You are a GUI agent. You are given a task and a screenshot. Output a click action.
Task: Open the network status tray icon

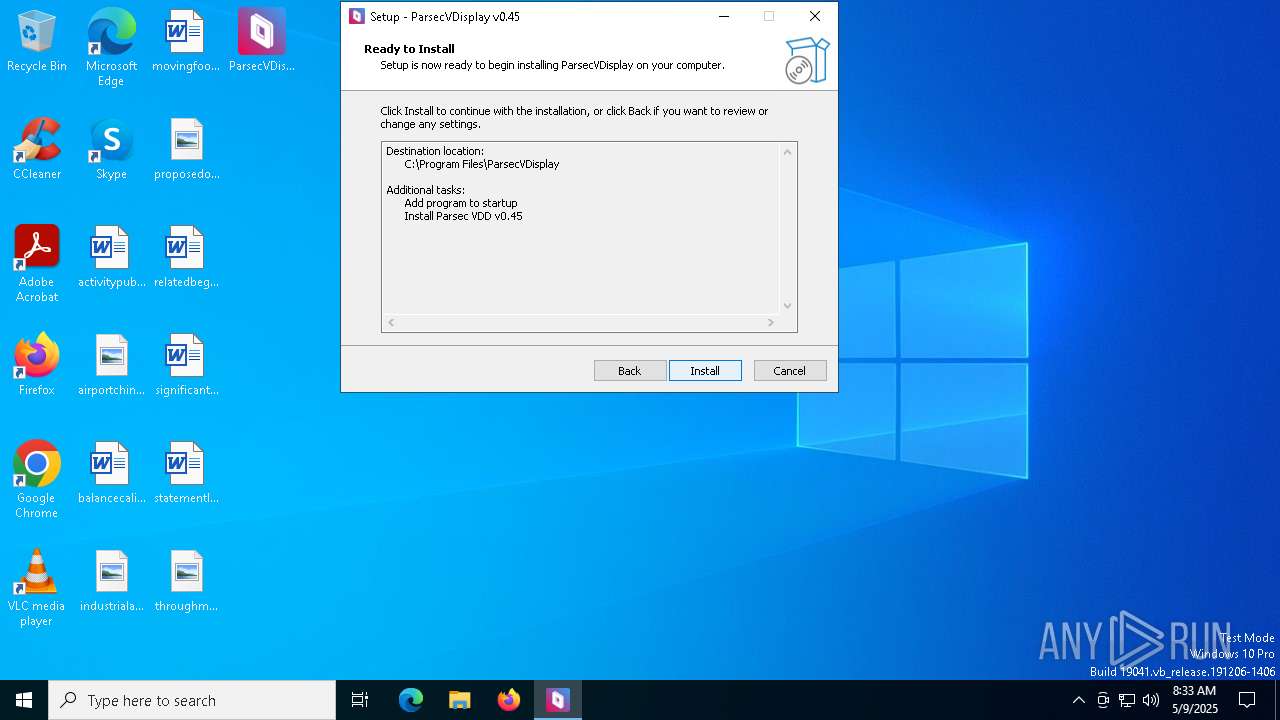pyautogui.click(x=1127, y=700)
